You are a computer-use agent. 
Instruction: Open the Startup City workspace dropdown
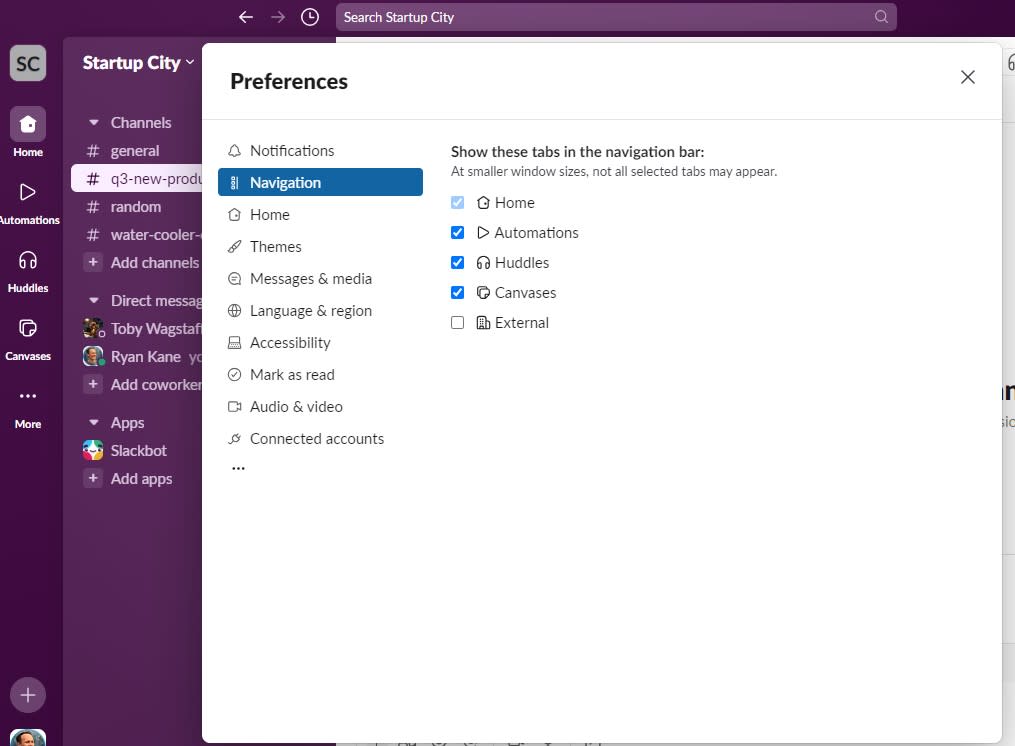tap(138, 63)
